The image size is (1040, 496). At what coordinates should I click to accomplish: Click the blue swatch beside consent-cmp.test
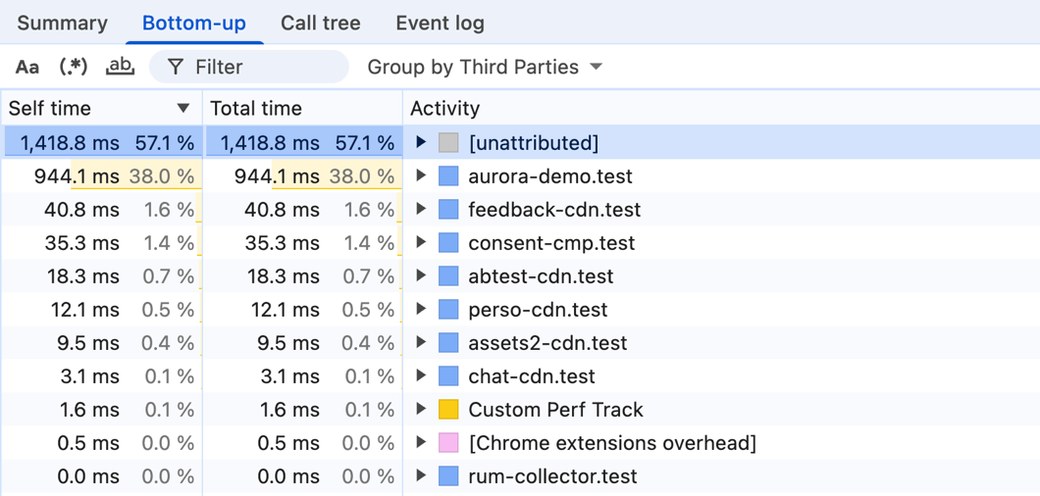[x=448, y=243]
